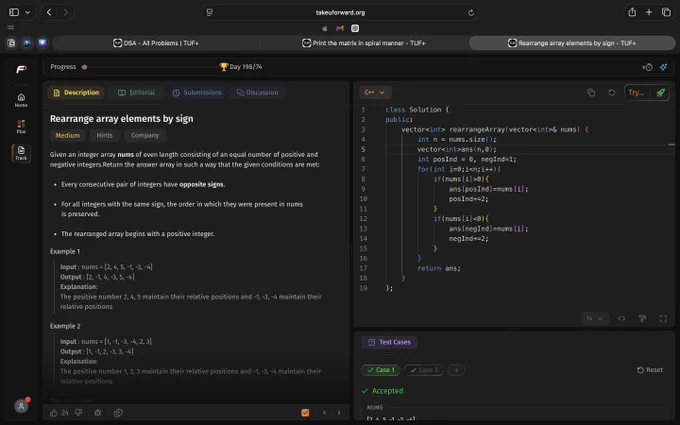Click the takeuforward.org address bar
680x425 pixels.
[340, 13]
